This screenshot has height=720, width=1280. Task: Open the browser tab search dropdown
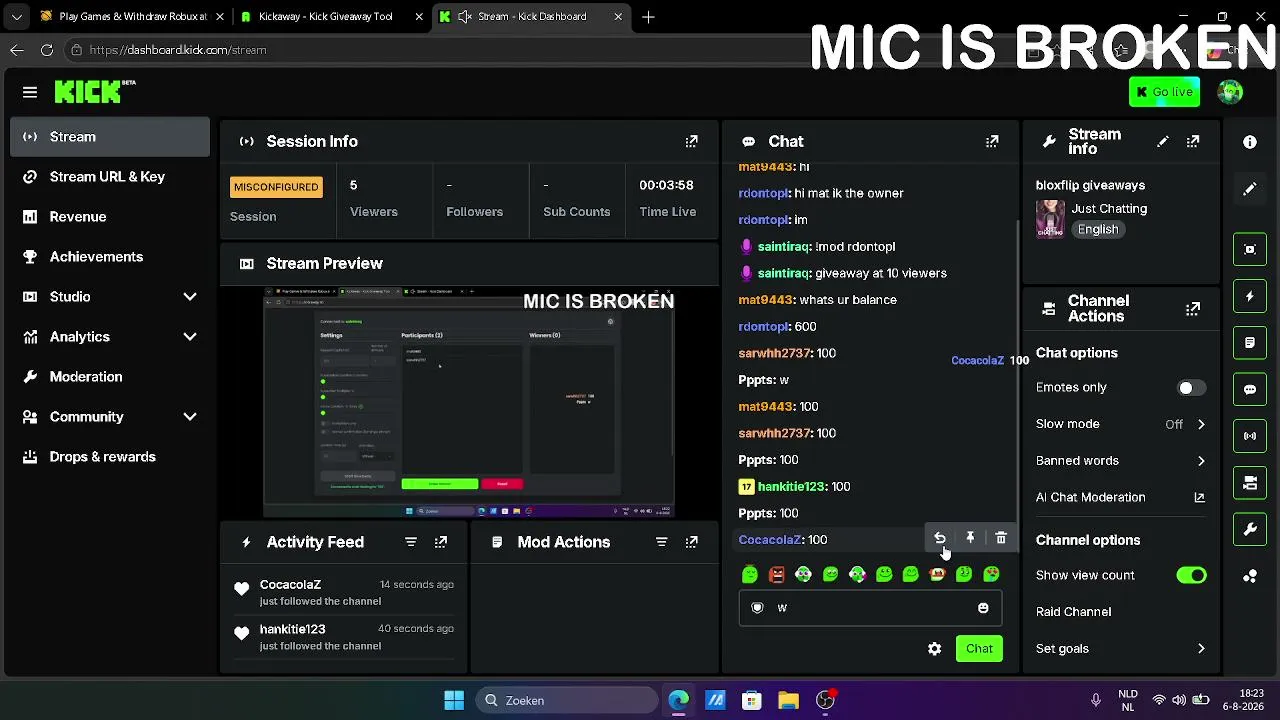[x=17, y=17]
